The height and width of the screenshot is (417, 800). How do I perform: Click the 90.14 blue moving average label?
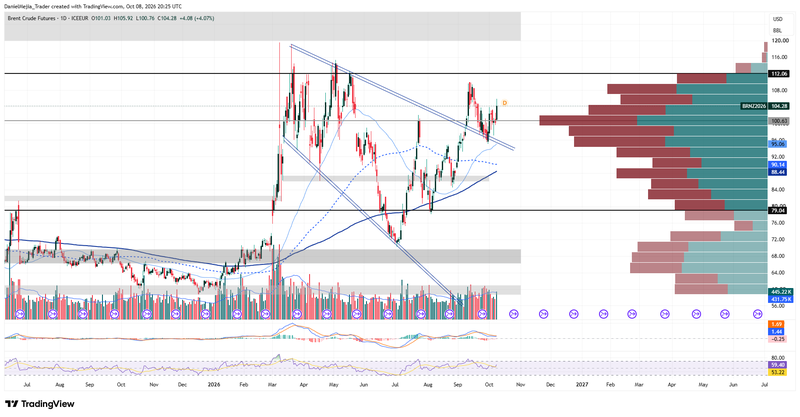(x=778, y=165)
